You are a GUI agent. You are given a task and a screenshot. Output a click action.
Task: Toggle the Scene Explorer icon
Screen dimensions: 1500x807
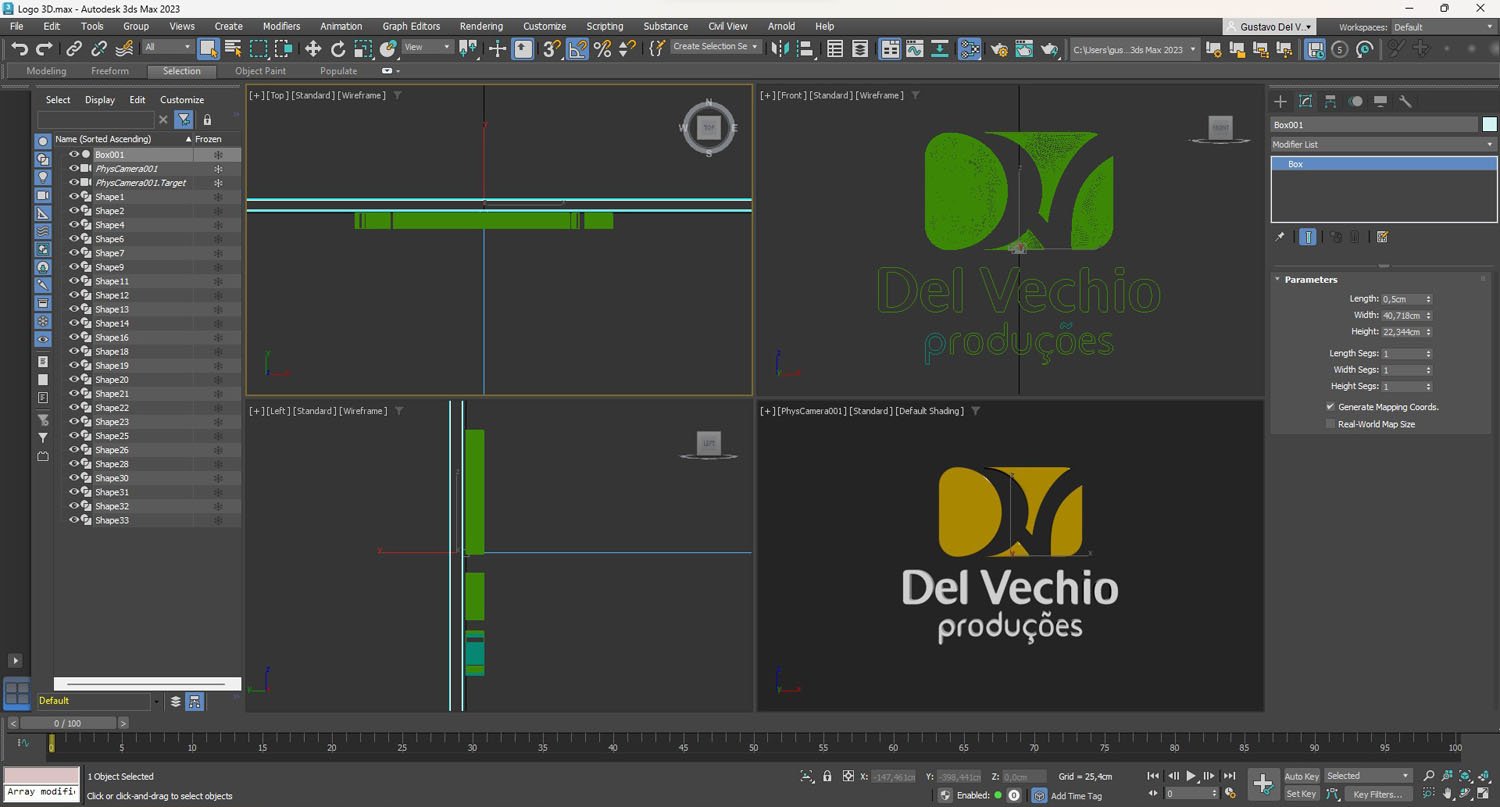click(x=835, y=48)
